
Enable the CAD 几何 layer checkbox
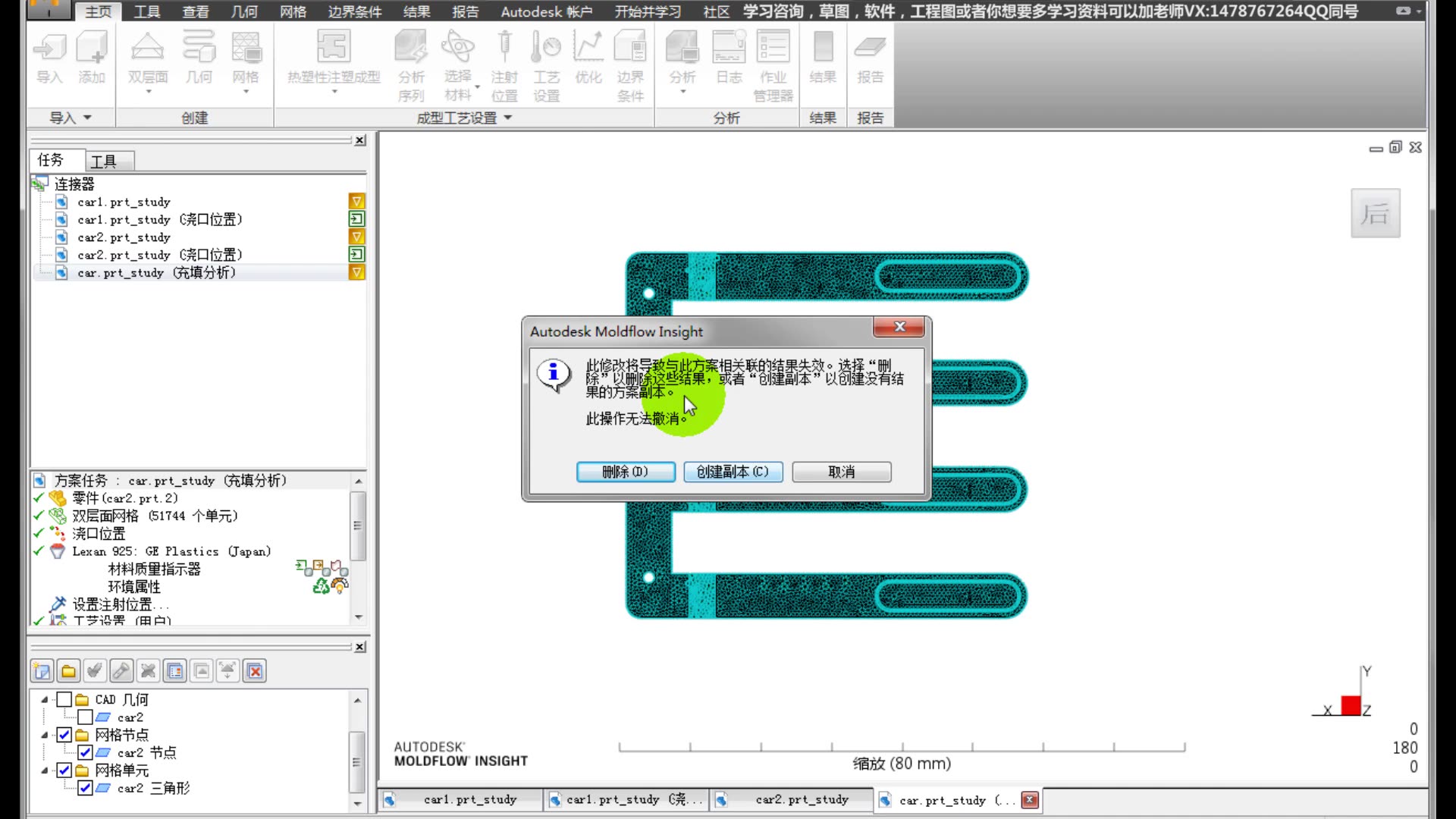tap(64, 699)
